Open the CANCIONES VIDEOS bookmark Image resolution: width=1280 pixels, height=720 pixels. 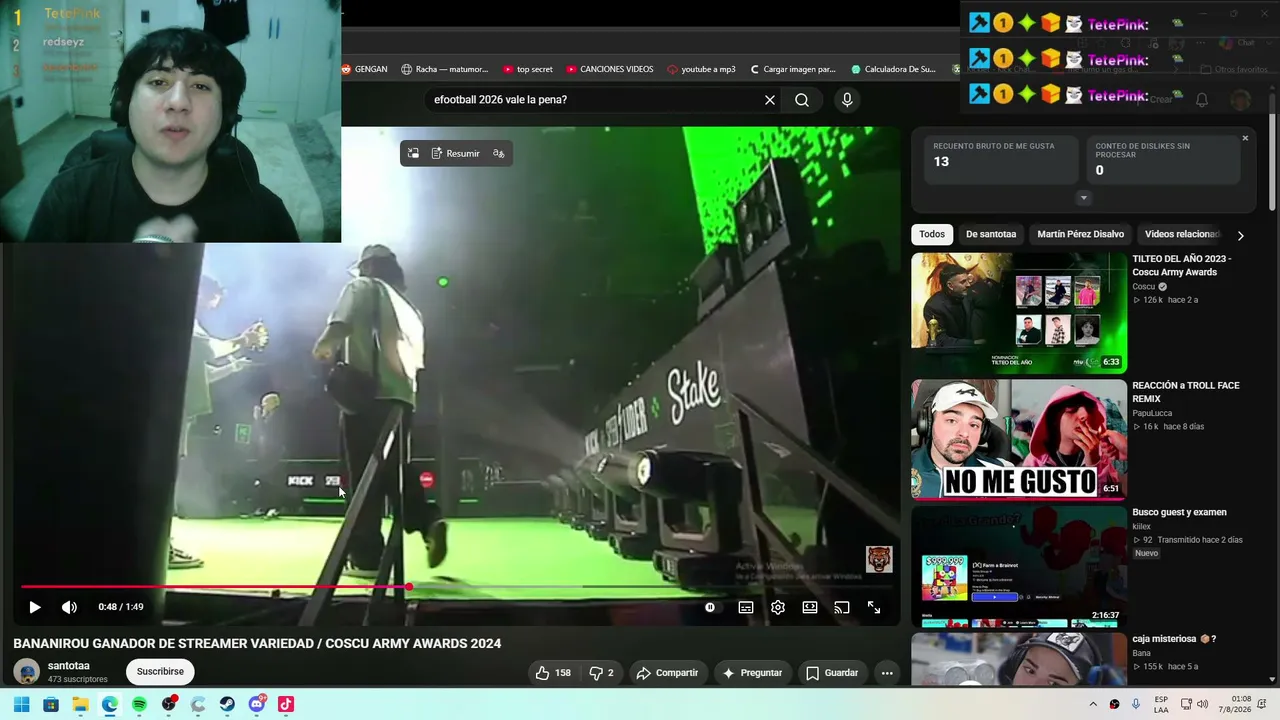click(x=610, y=69)
